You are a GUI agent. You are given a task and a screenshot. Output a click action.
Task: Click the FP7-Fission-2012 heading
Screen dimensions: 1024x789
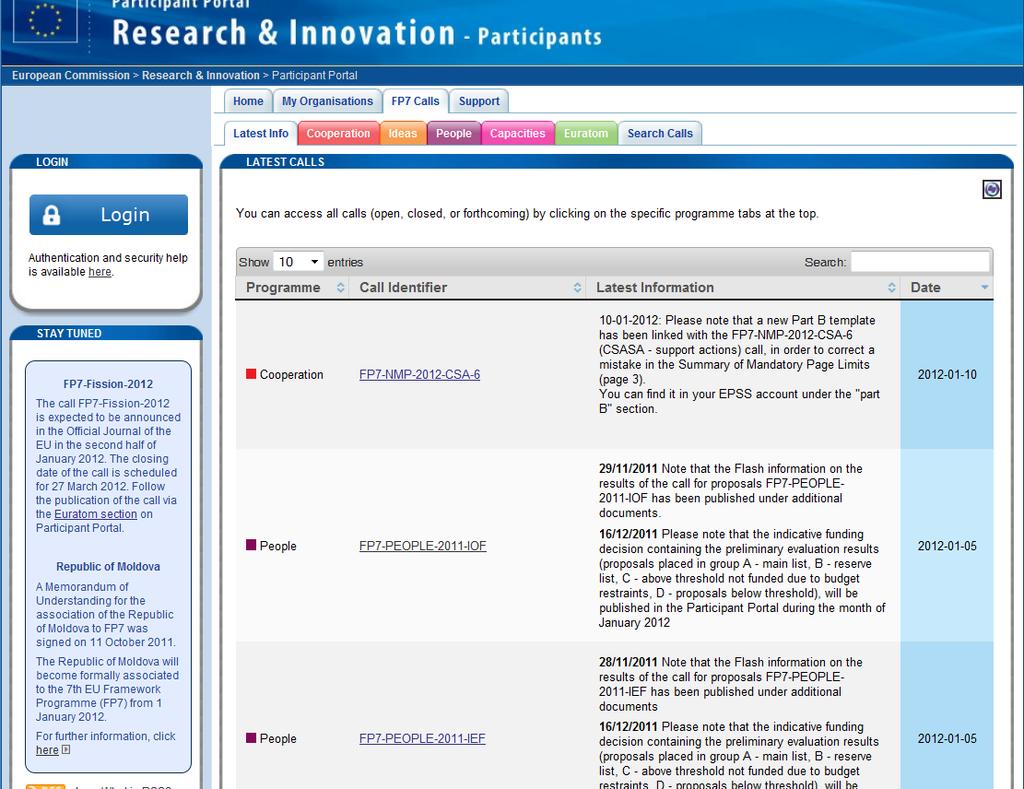108,384
